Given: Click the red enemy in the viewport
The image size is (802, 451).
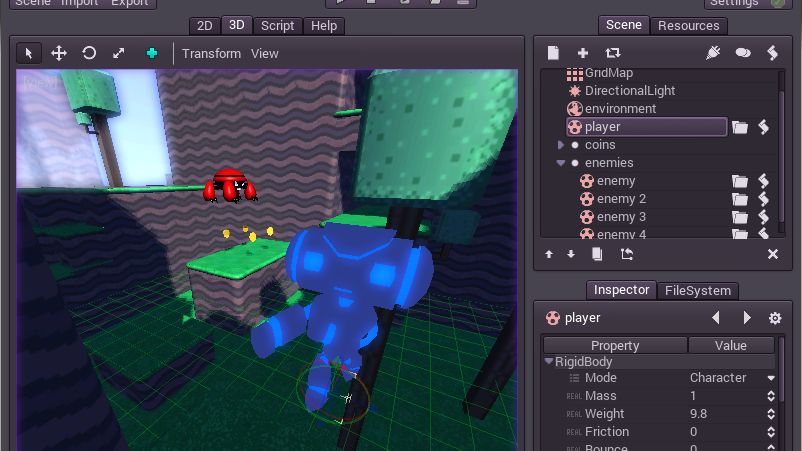Looking at the screenshot, I should point(229,186).
